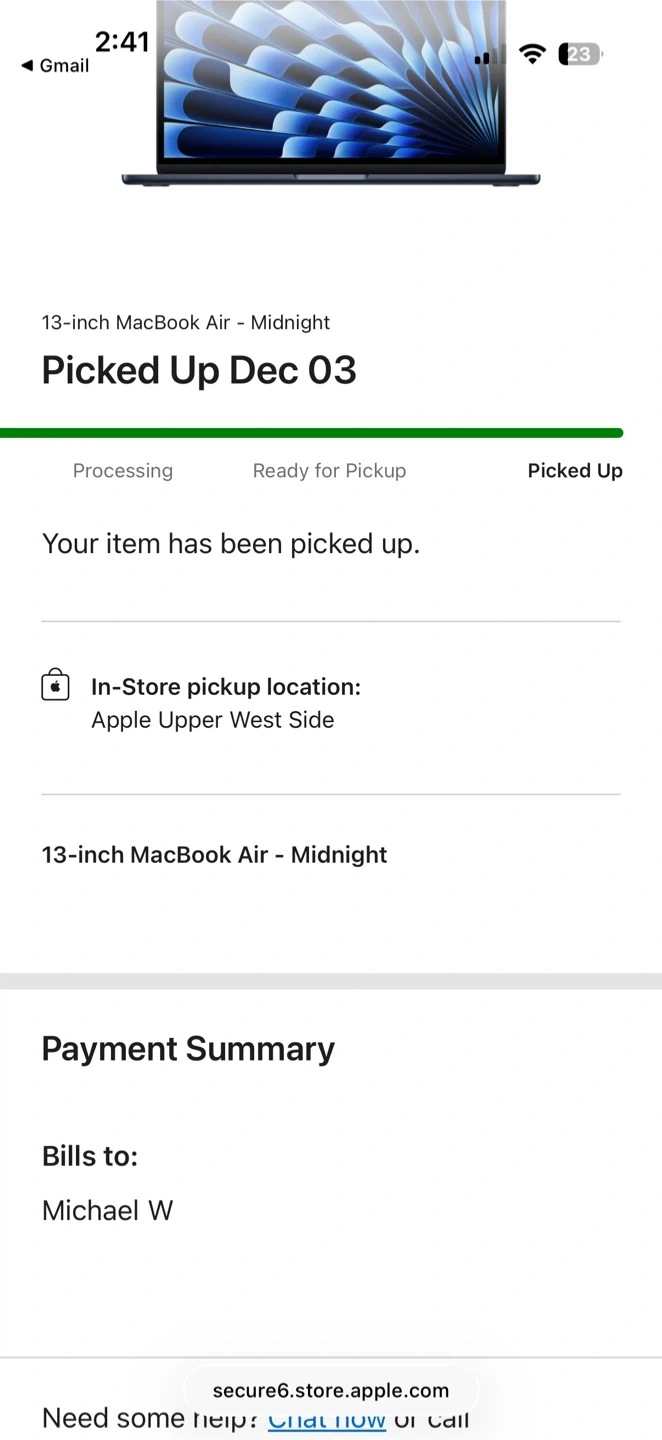662x1440 pixels.
Task: Tap the cellular signal bars icon
Action: tap(489, 55)
